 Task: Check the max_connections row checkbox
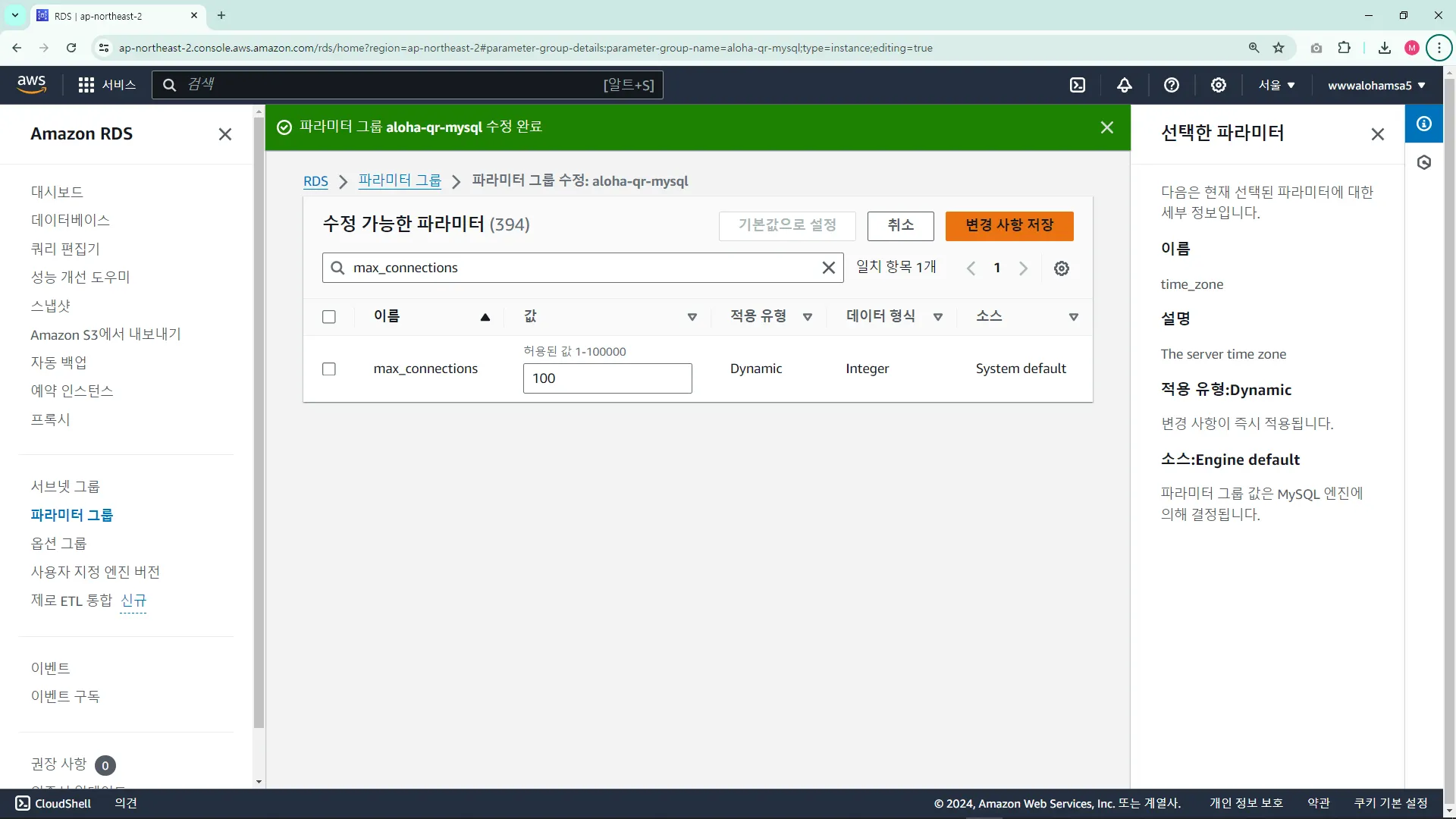coord(329,369)
